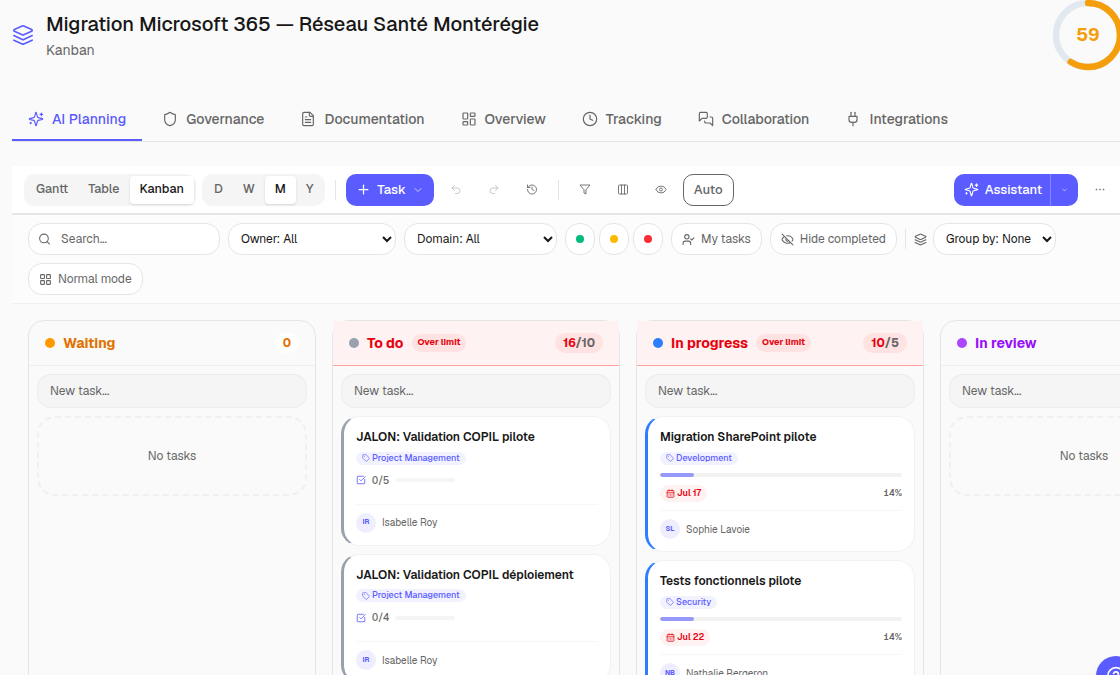Click the stacked layers icon near Group by
The image size is (1120, 675).
tap(921, 239)
